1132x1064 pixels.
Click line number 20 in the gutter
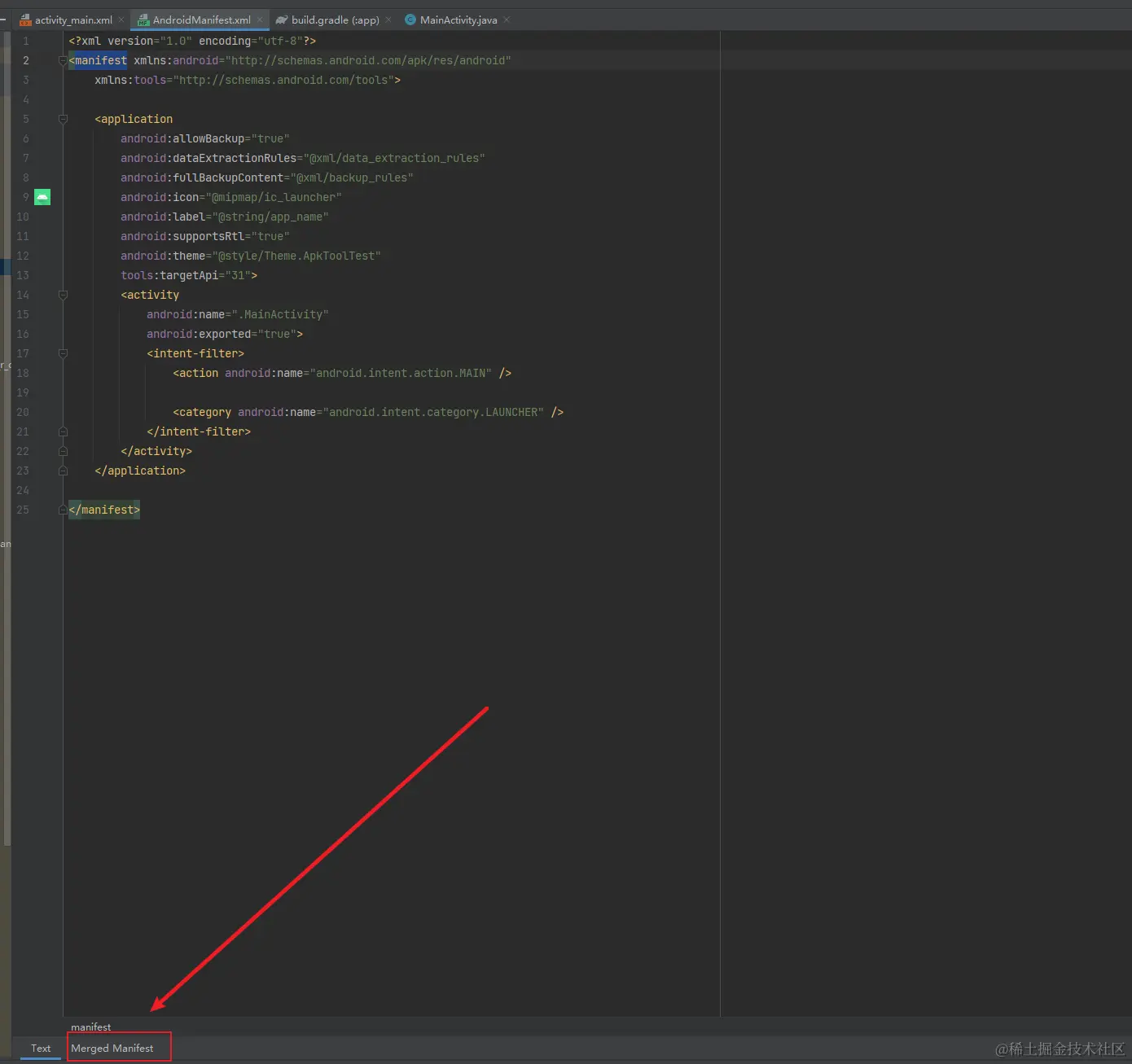coord(23,412)
